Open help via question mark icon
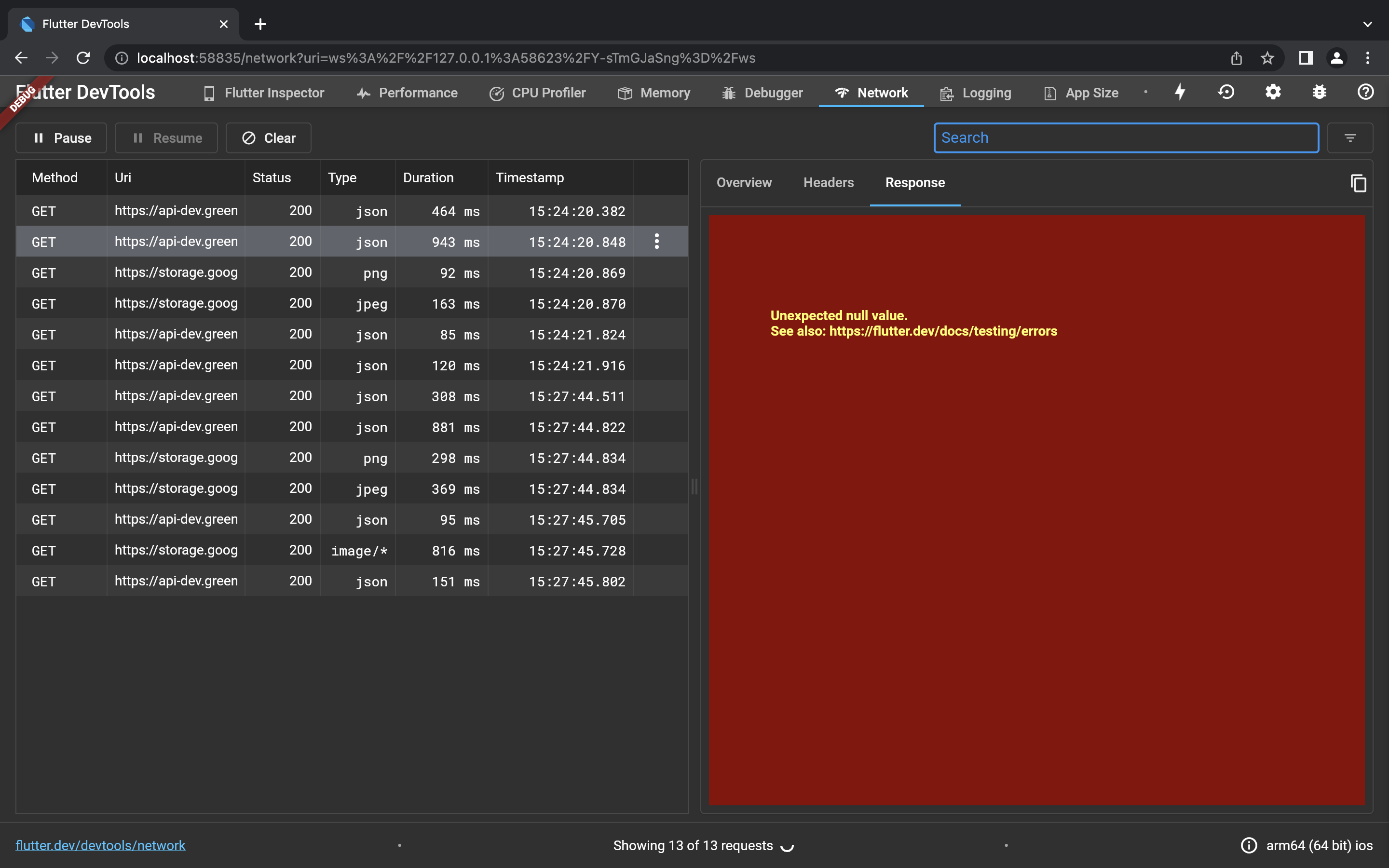1389x868 pixels. [x=1365, y=92]
